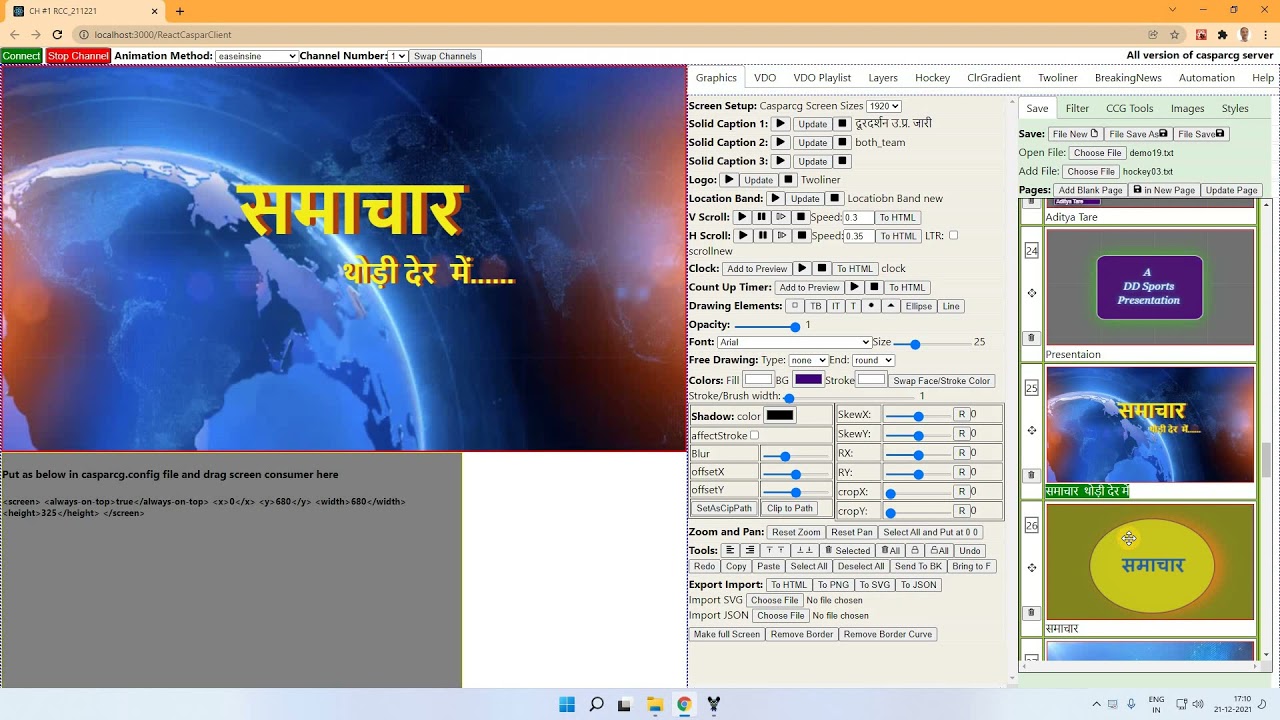Open the CCG Tools tab

[1129, 108]
